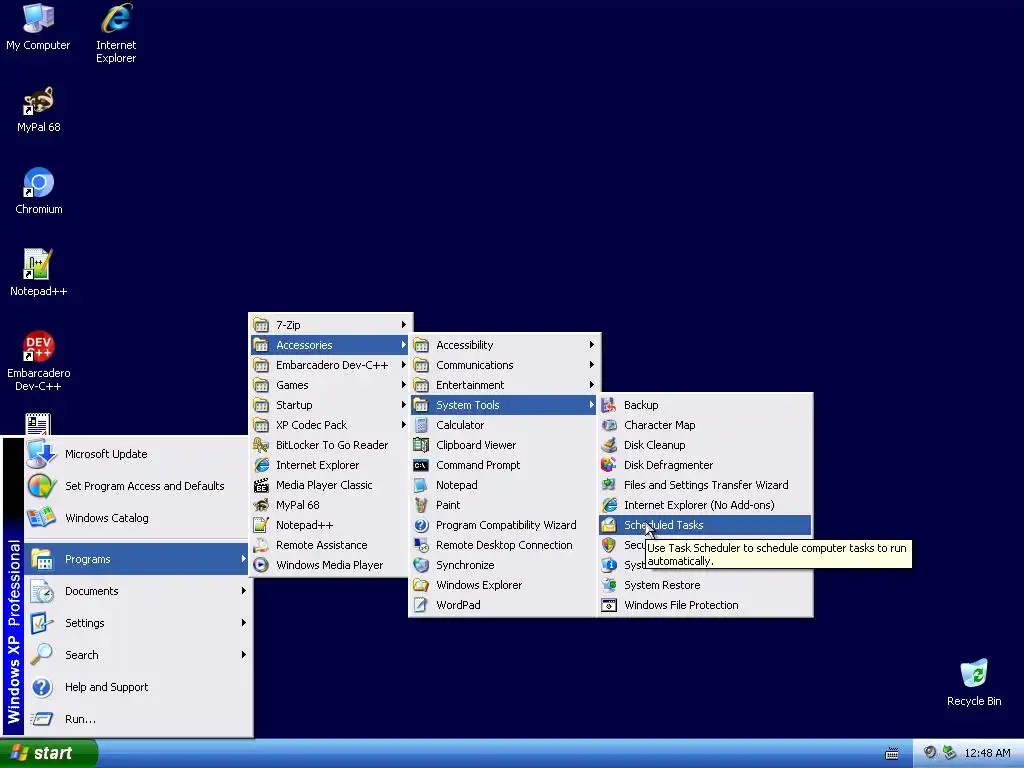Expand the XP Codec Pack submenu

[x=330, y=425]
